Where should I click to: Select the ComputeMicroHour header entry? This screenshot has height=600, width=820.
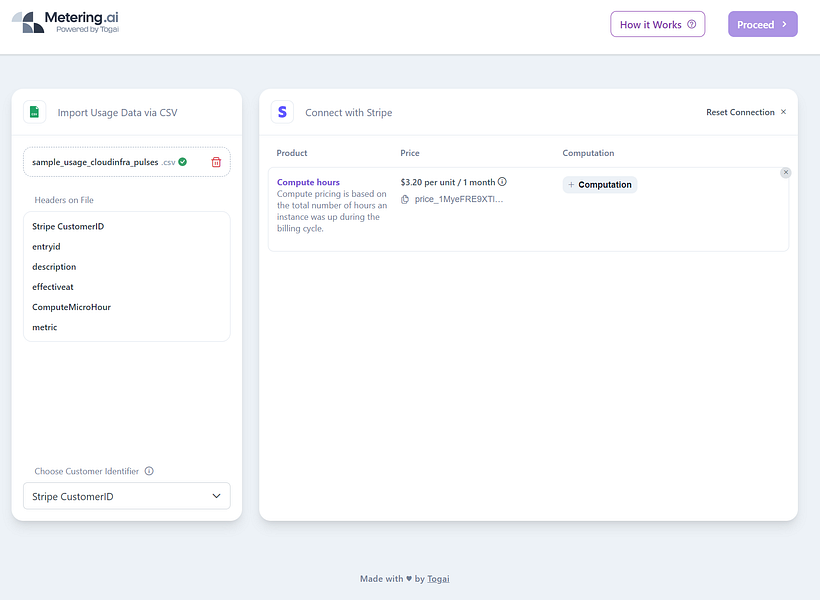(x=70, y=307)
